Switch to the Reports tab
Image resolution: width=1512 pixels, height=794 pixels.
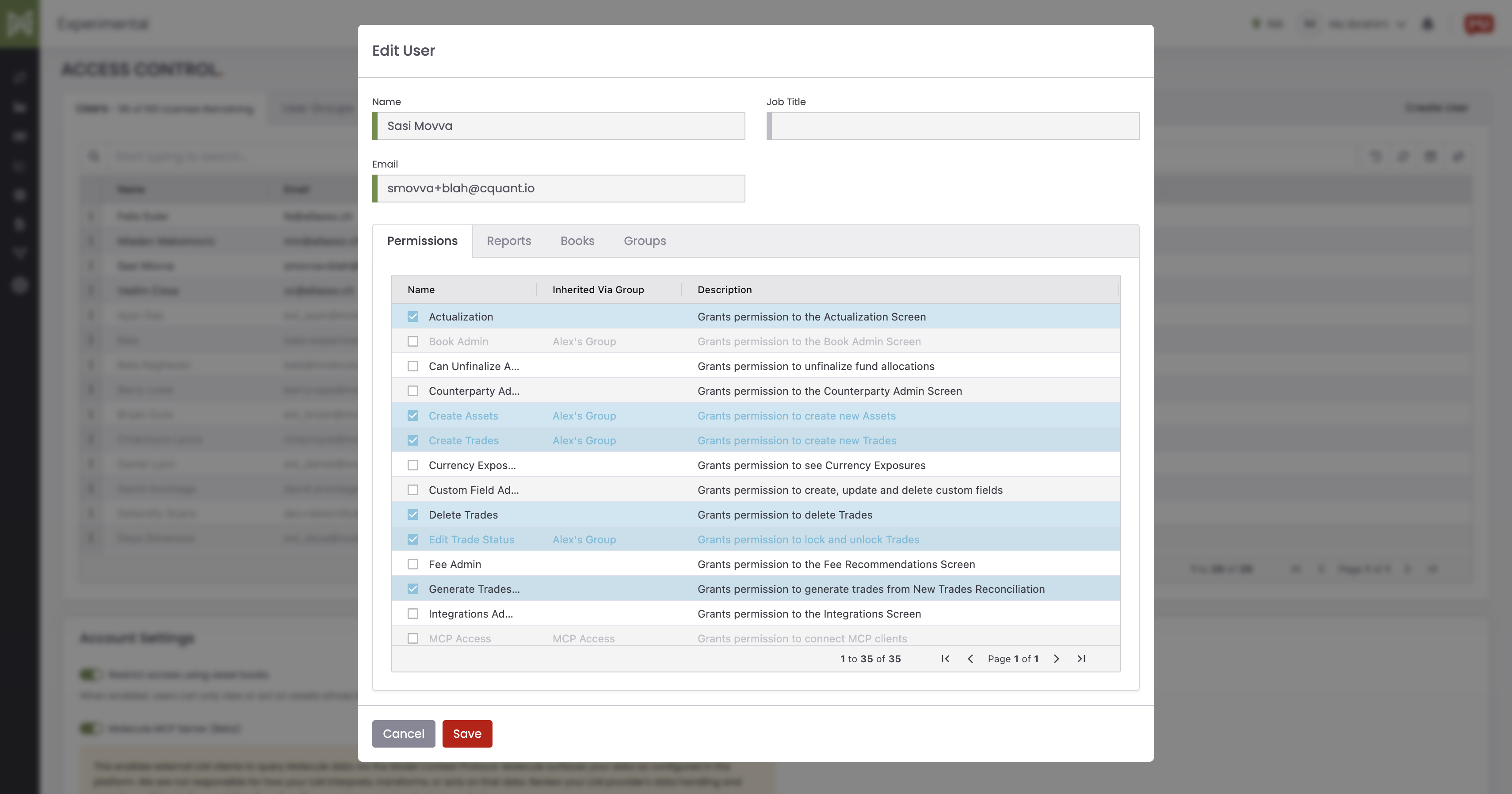[509, 240]
